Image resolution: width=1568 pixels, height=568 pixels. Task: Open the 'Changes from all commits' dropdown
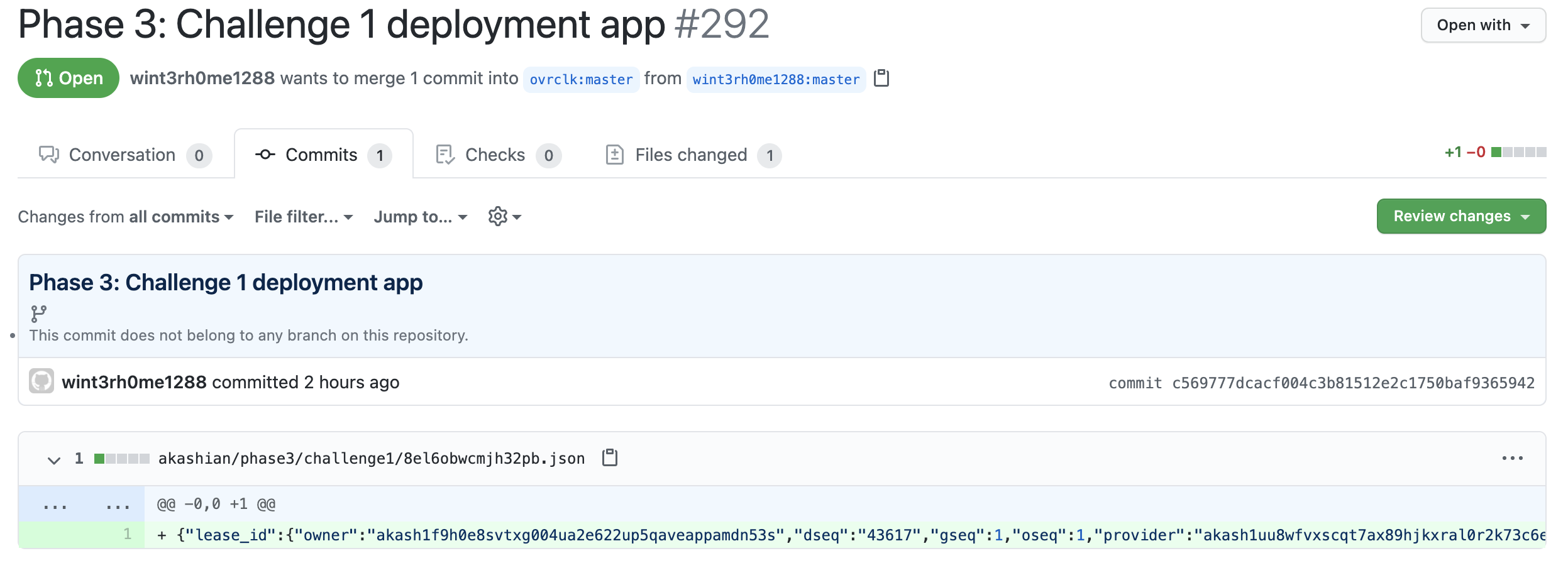click(124, 217)
